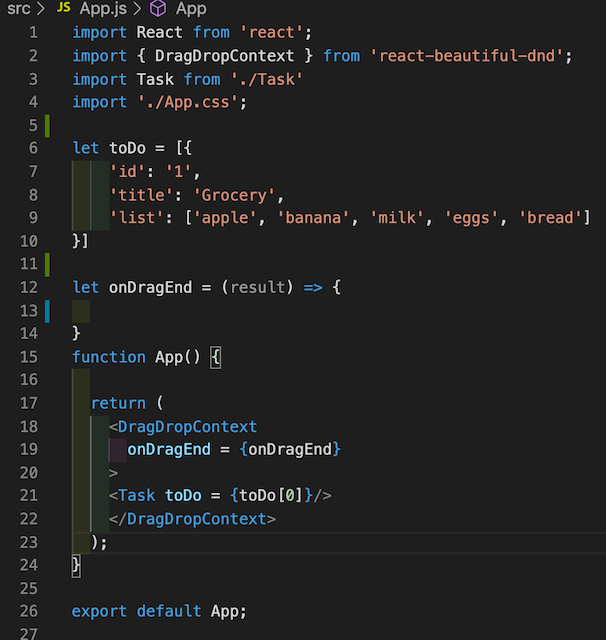Click the 'react-beautiful-dnd' string
The image size is (606, 640).
click(x=467, y=56)
